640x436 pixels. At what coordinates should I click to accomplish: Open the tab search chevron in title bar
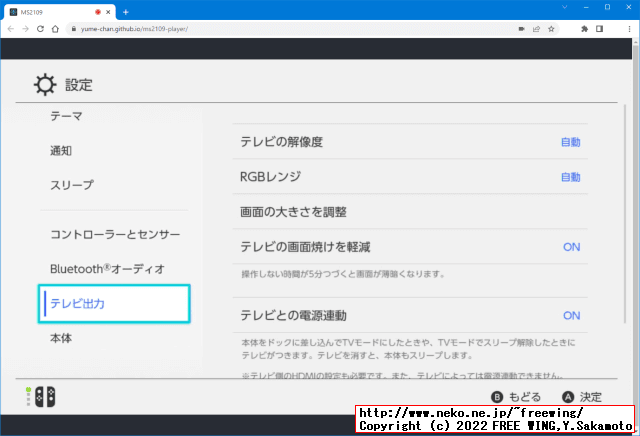564,7
